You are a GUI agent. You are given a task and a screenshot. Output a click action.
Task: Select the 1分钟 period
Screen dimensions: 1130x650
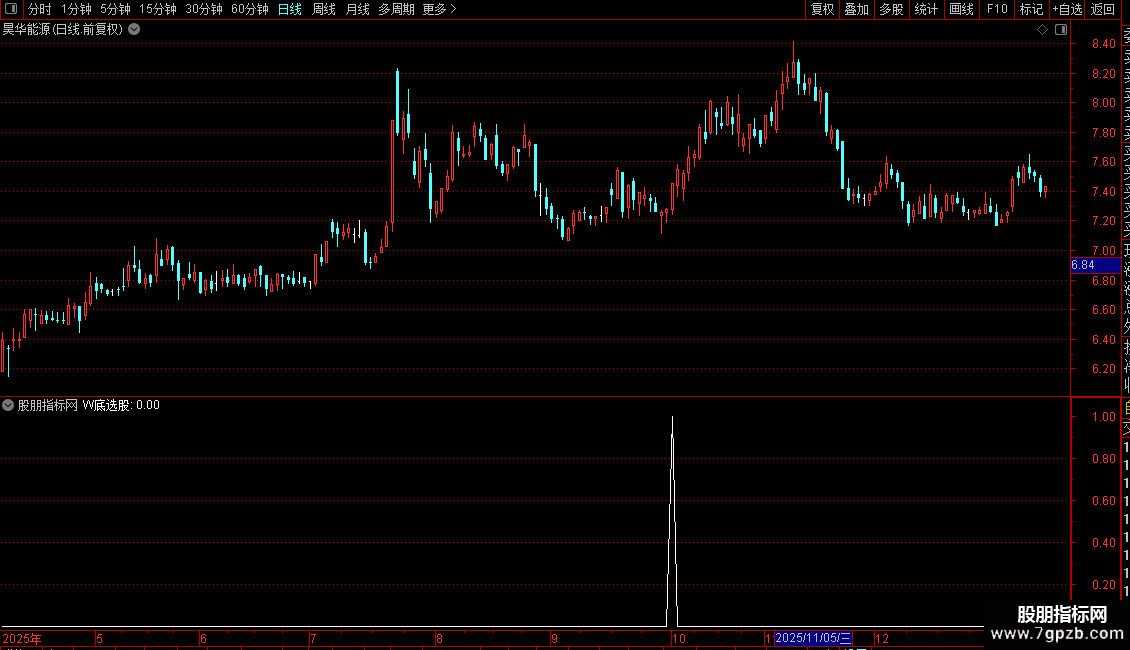[x=76, y=9]
